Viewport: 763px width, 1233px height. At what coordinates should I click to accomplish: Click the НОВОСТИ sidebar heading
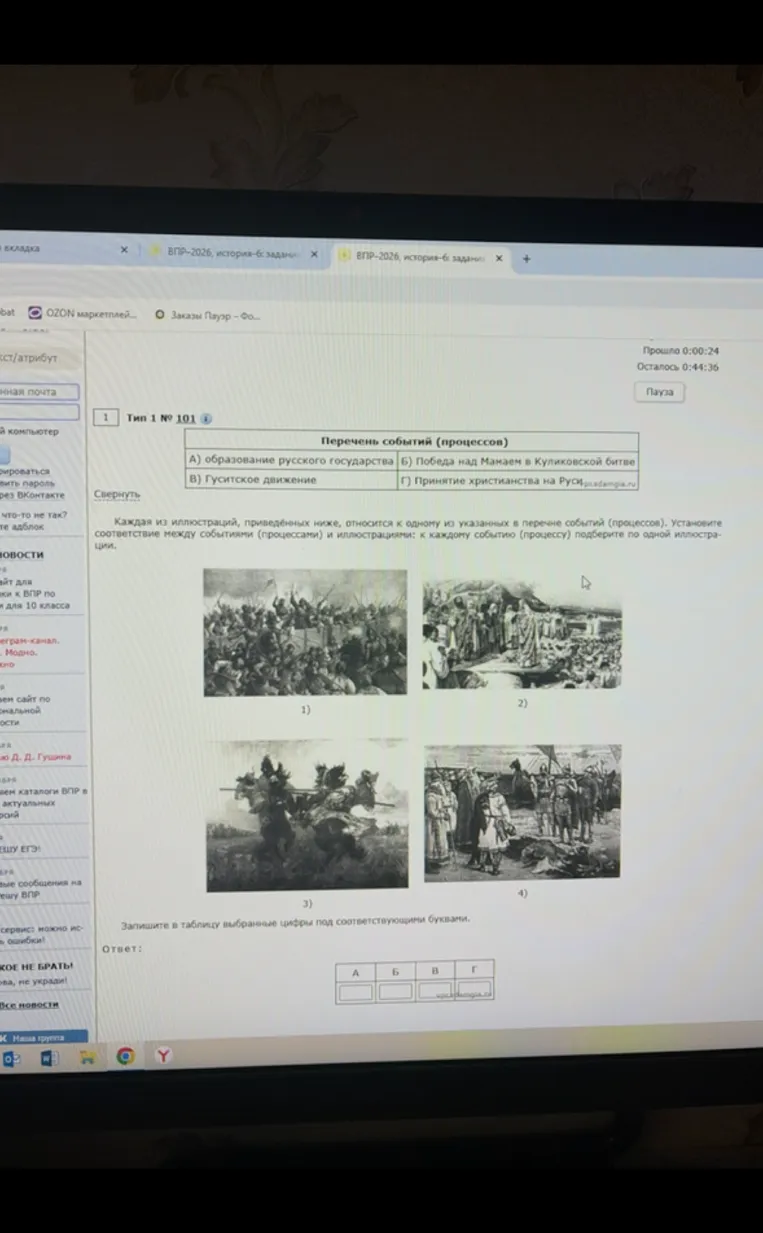click(x=22, y=554)
